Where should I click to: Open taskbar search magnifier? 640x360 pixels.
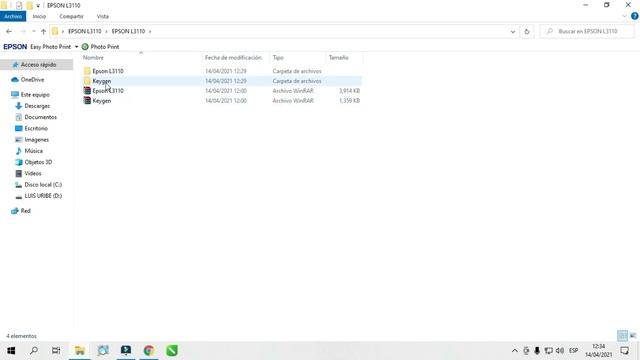pos(34,351)
